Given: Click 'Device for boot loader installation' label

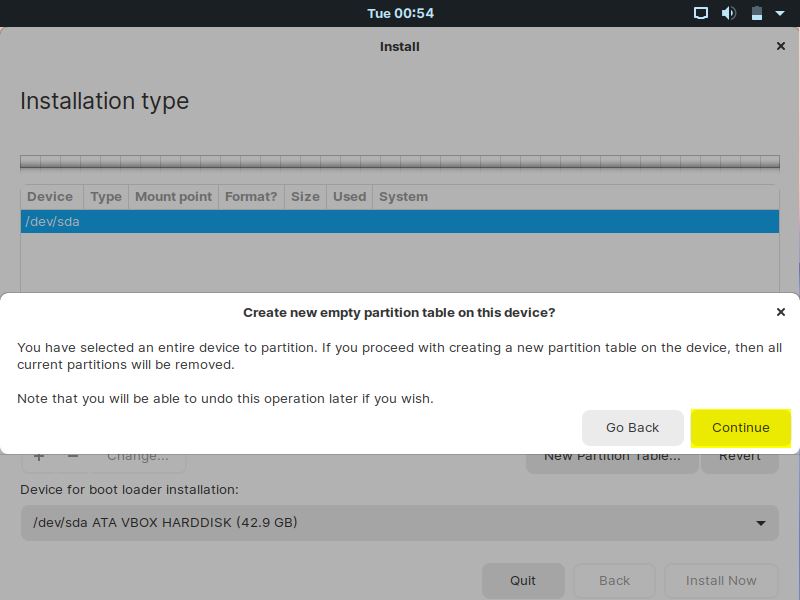Looking at the screenshot, I should coord(129,489).
